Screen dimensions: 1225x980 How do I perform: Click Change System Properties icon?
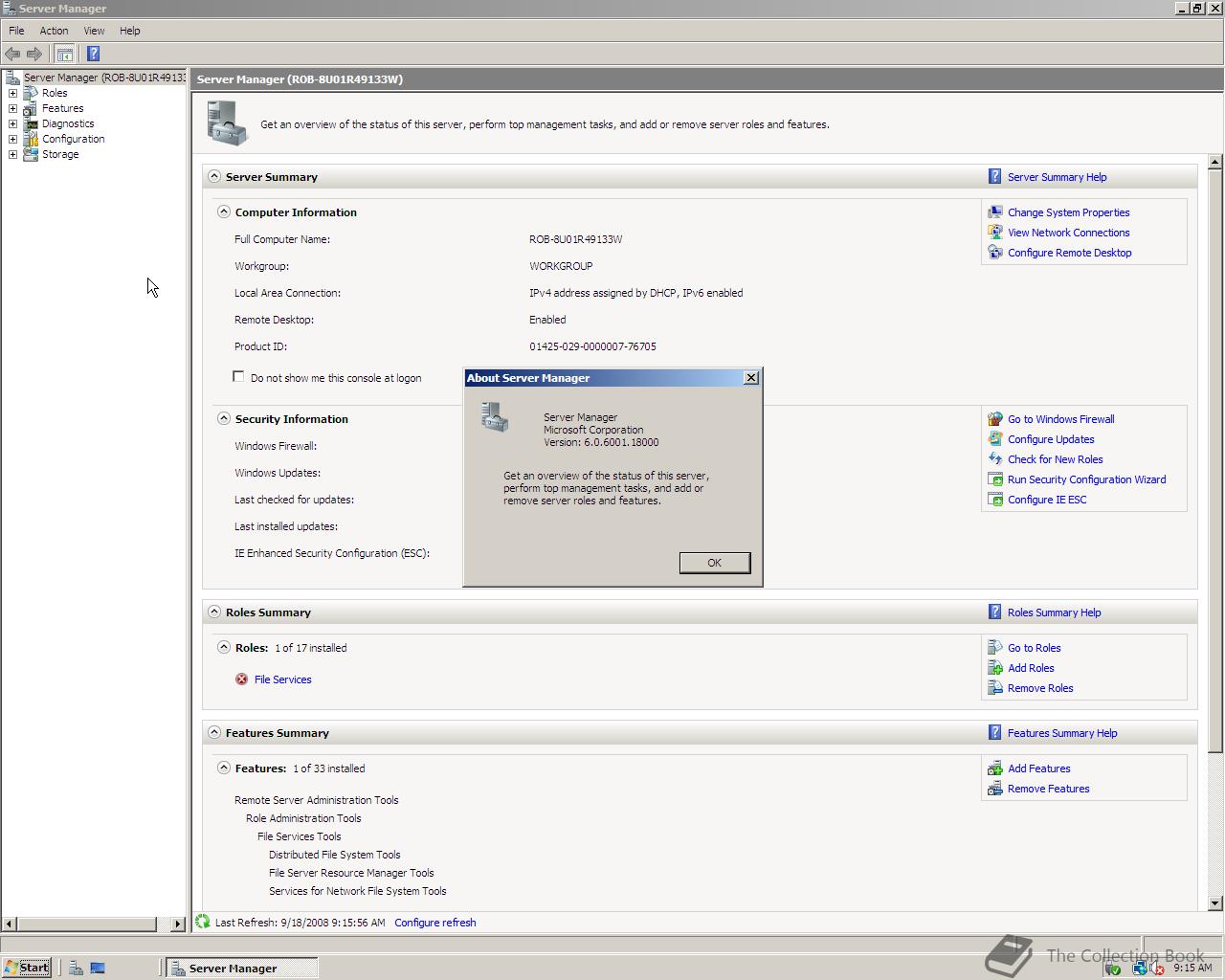click(995, 212)
